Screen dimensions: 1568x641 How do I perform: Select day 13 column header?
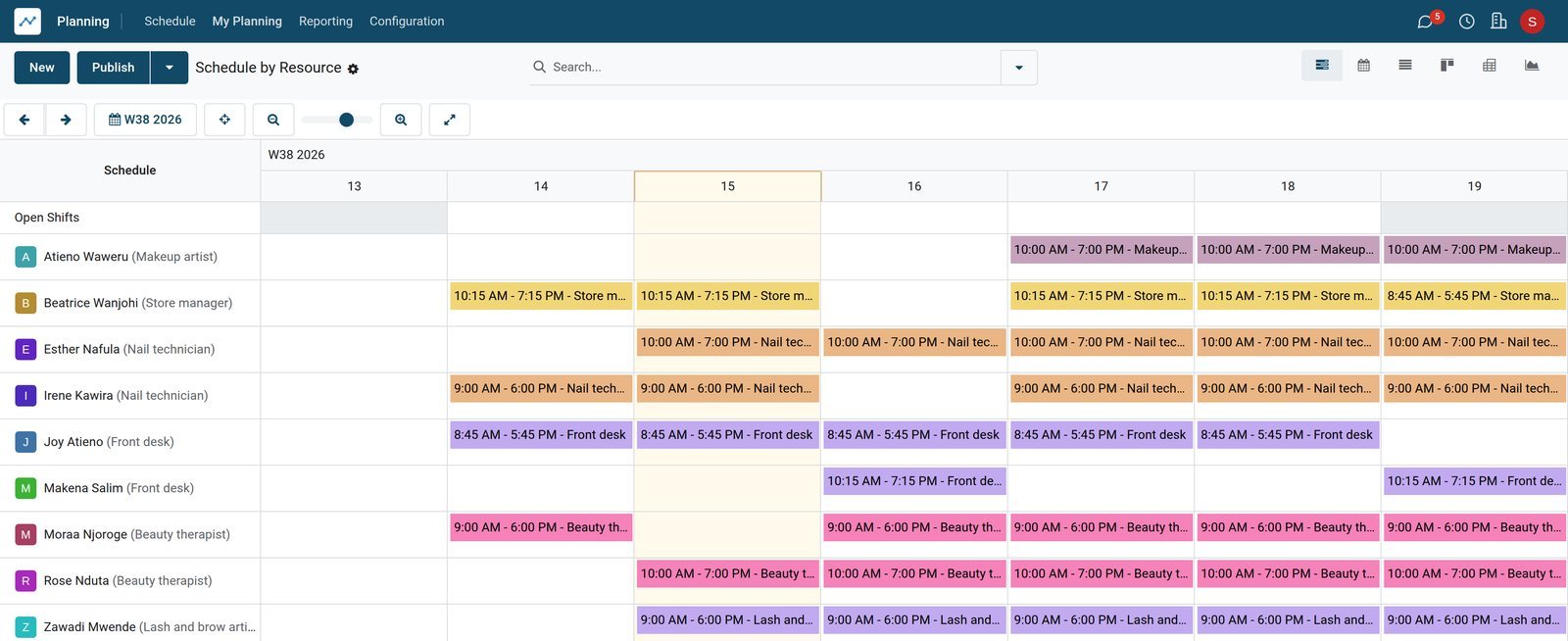coord(354,186)
